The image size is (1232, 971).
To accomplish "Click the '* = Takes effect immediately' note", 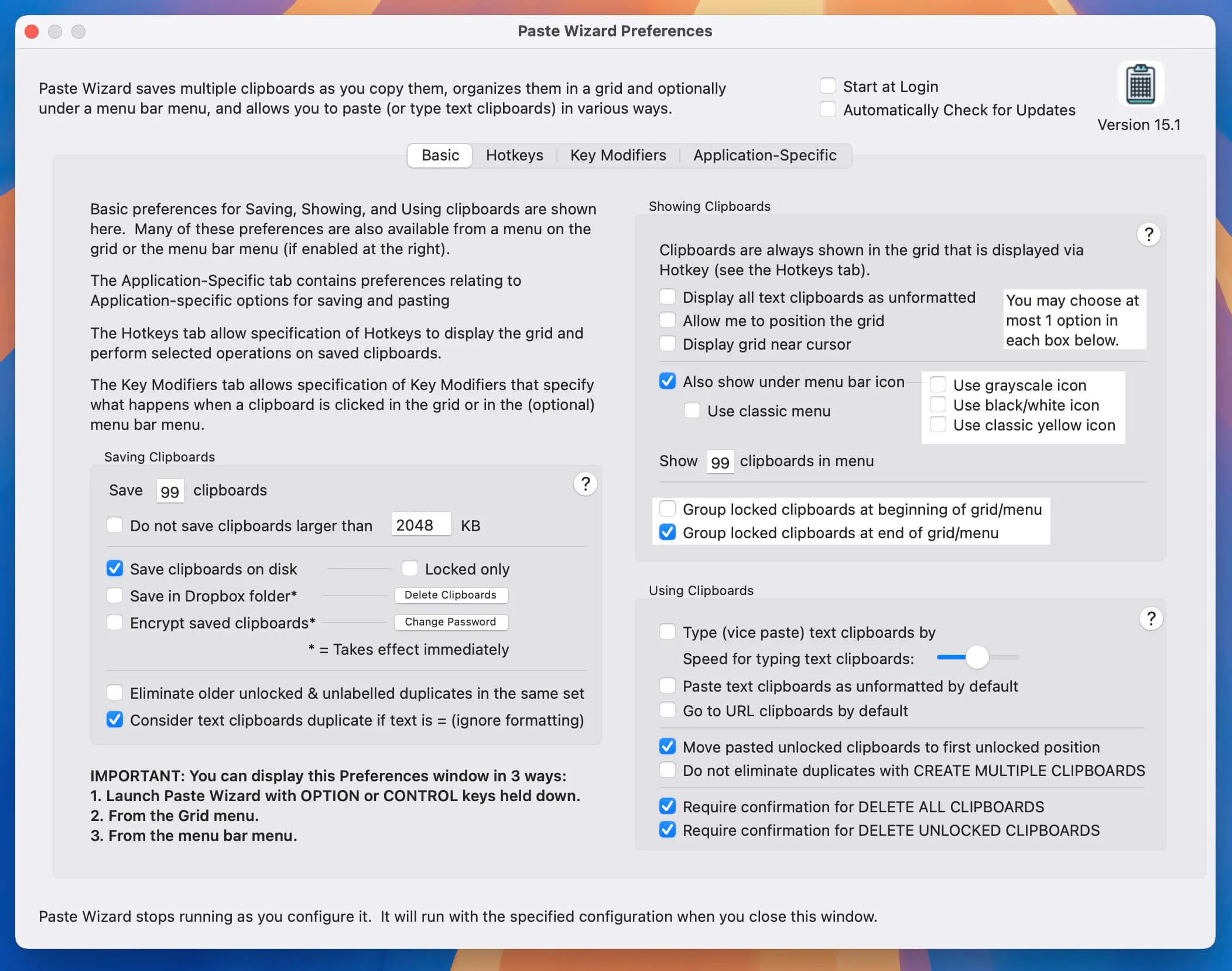I will click(x=409, y=649).
